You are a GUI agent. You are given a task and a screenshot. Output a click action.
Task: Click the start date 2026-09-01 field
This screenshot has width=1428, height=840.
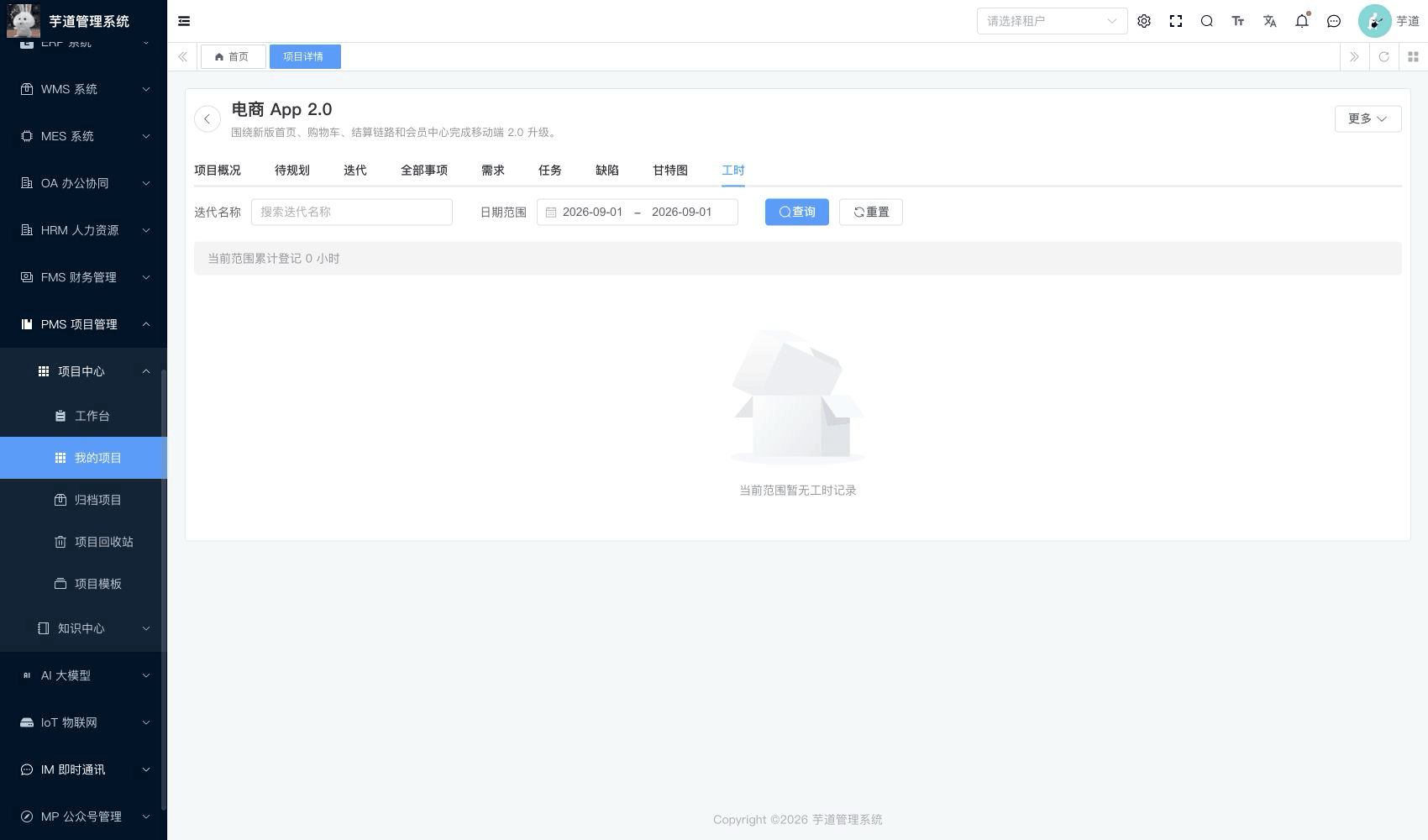point(593,212)
